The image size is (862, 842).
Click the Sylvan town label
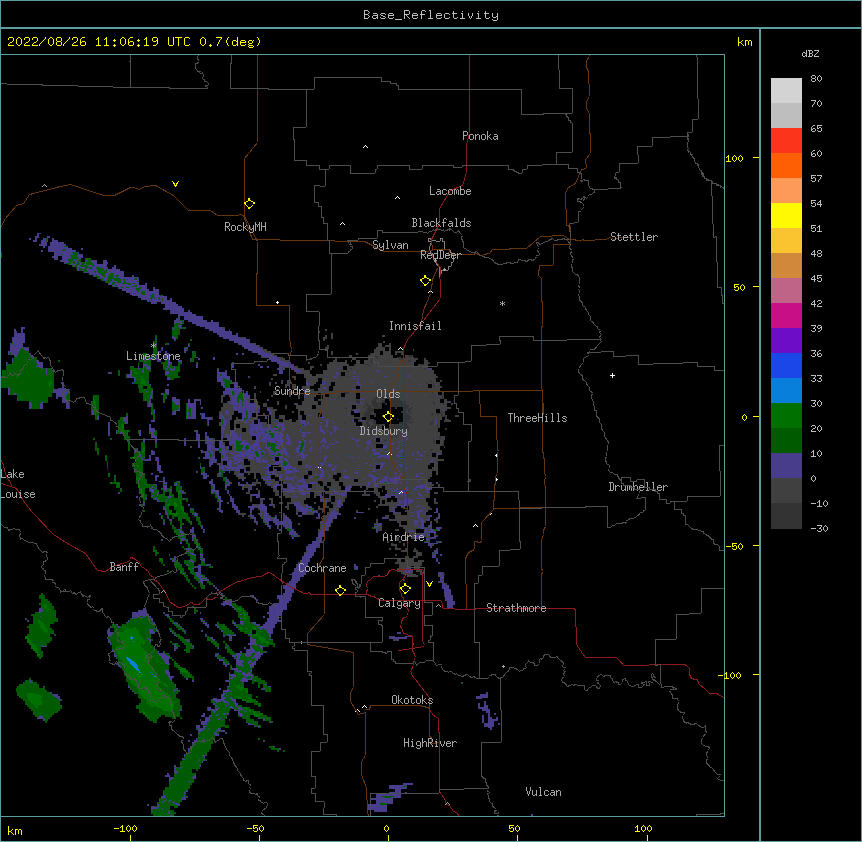(x=390, y=245)
